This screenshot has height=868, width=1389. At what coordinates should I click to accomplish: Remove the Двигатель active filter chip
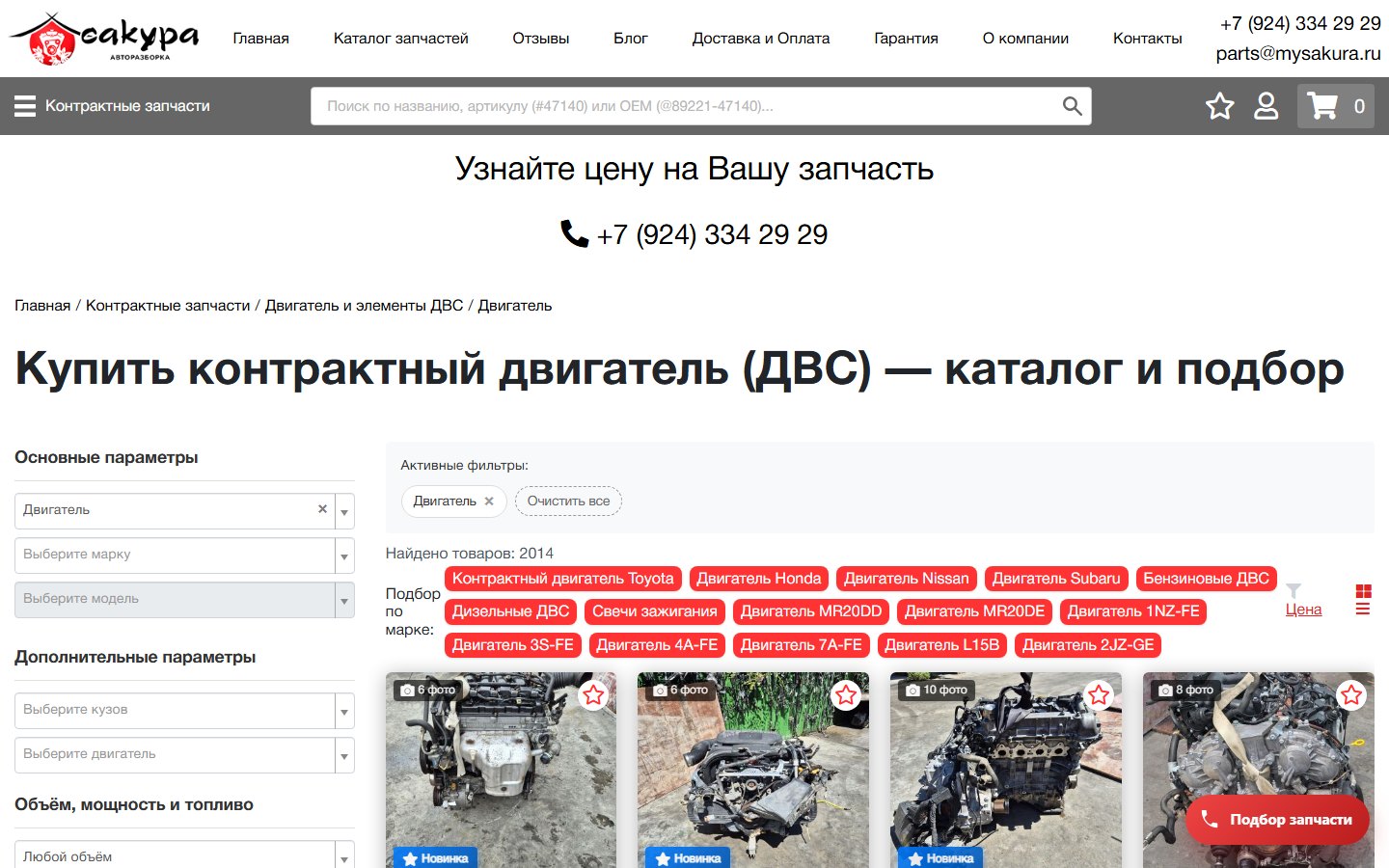point(489,502)
